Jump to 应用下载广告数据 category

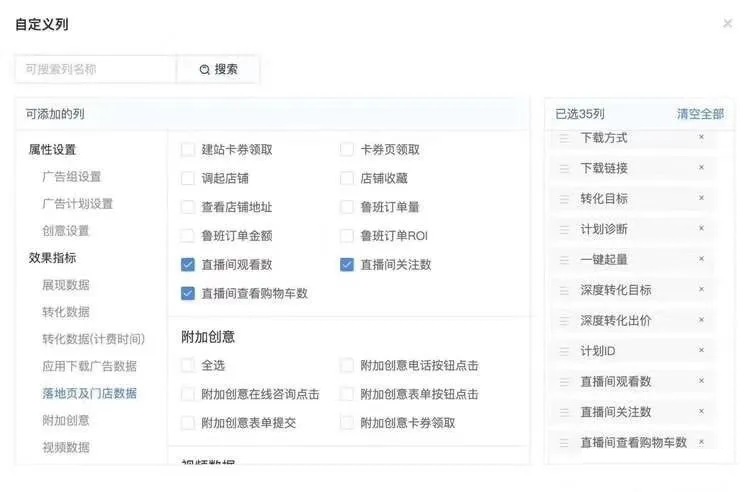(x=89, y=366)
